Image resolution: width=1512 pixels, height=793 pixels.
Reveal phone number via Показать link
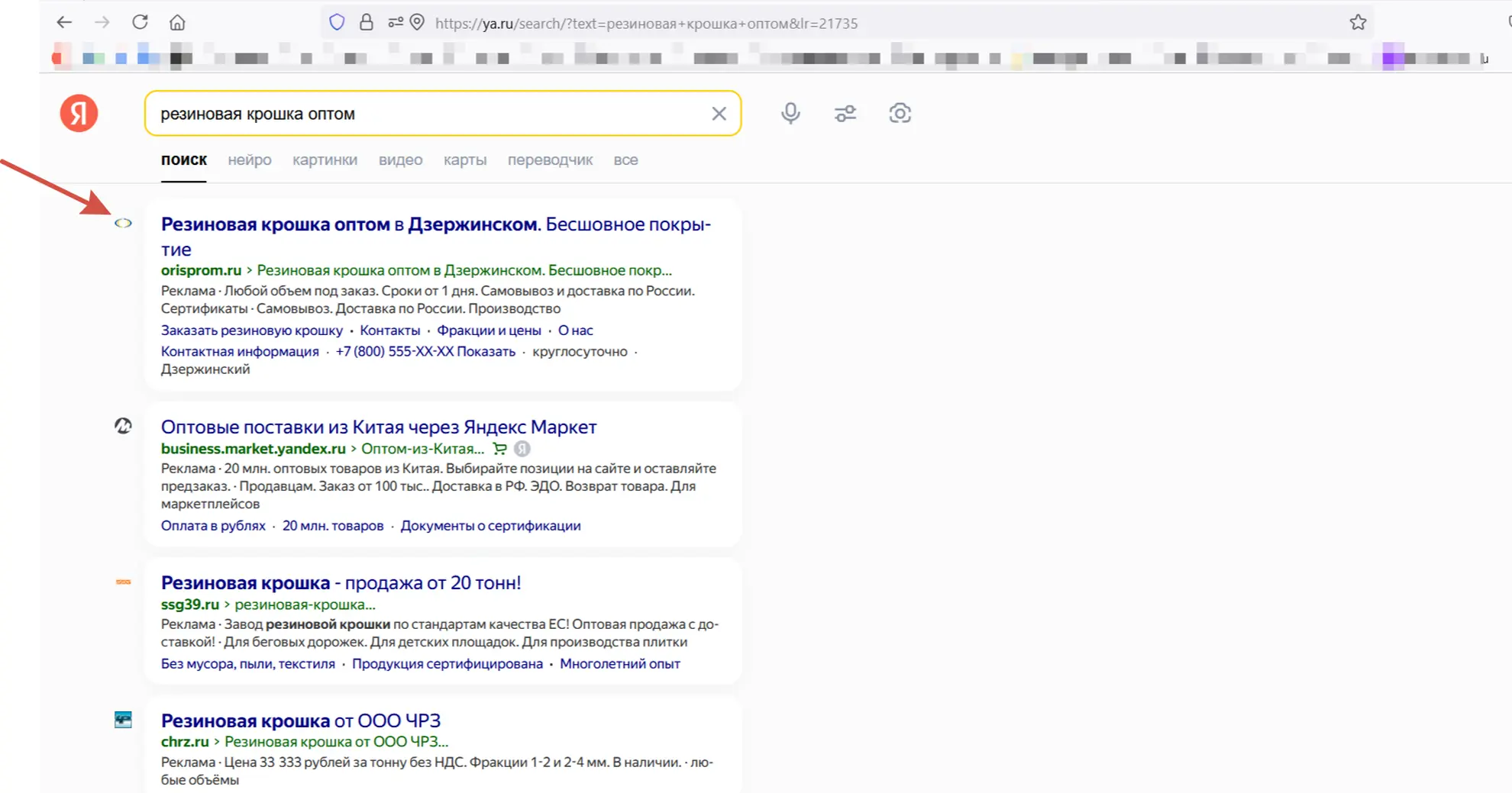[486, 352]
